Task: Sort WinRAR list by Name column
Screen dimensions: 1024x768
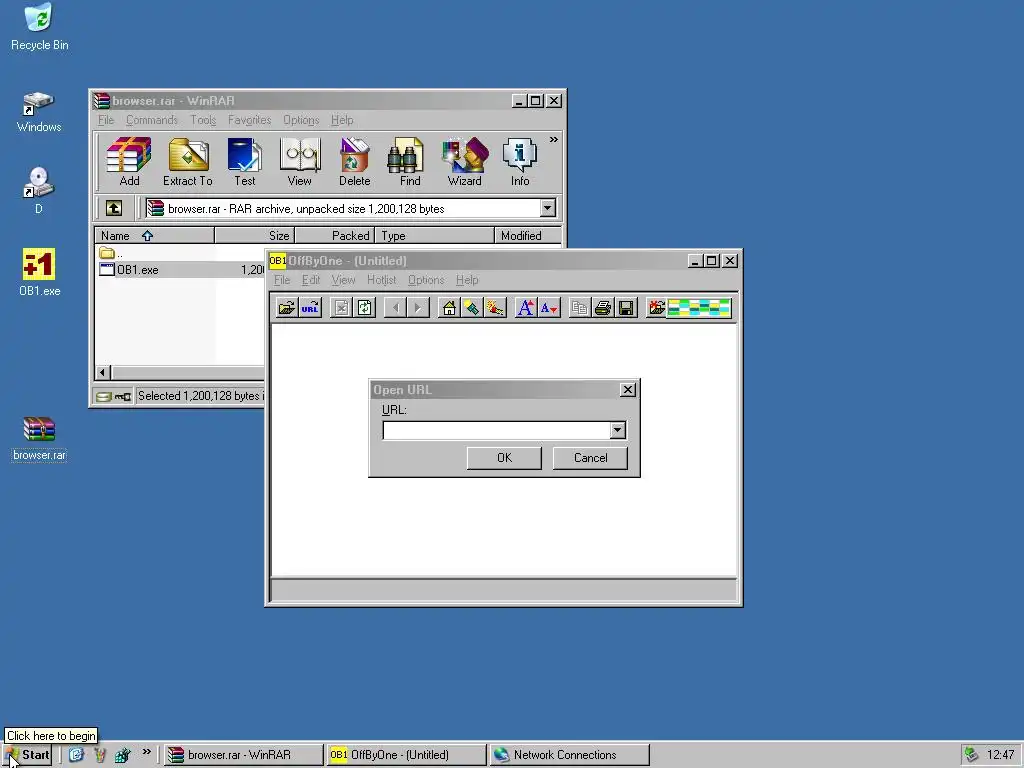Action: click(x=154, y=235)
